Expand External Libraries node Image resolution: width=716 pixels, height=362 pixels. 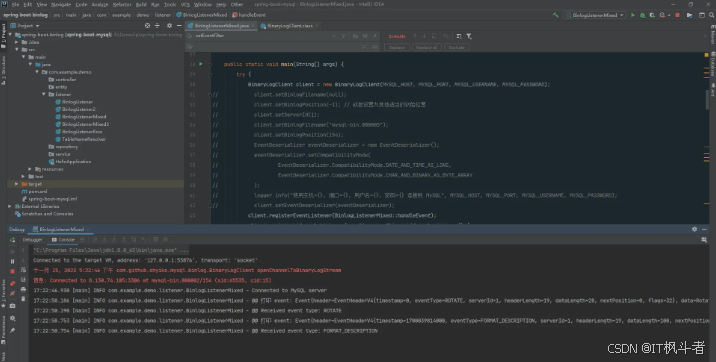coord(10,206)
